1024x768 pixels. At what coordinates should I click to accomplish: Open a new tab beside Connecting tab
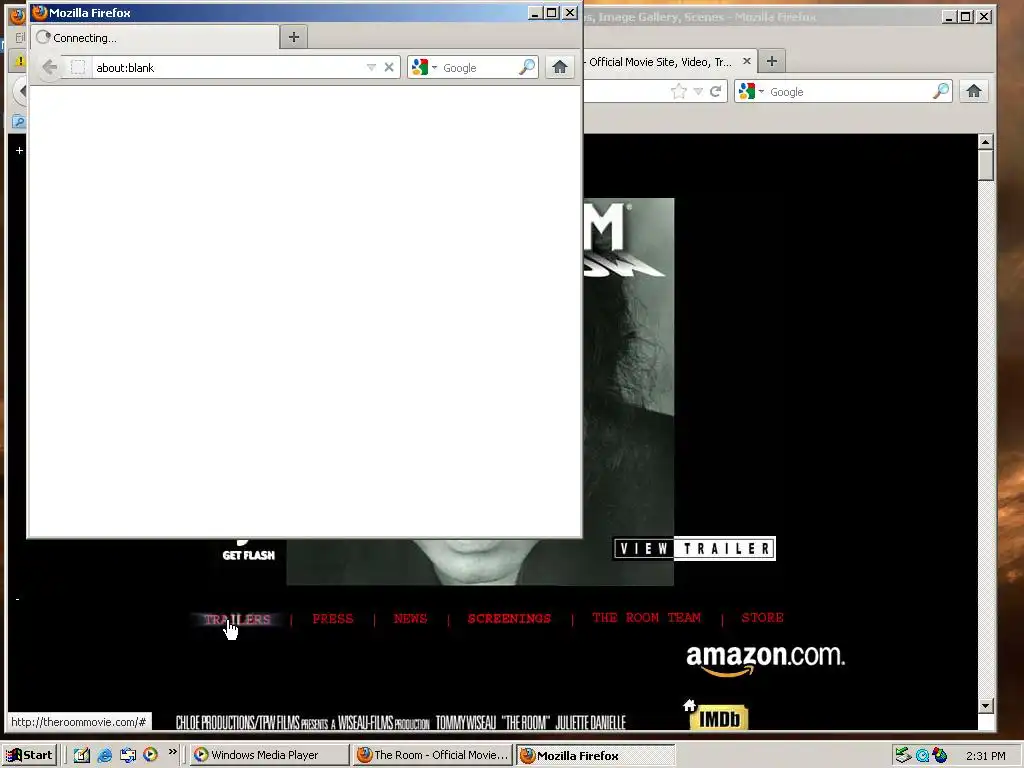click(294, 37)
